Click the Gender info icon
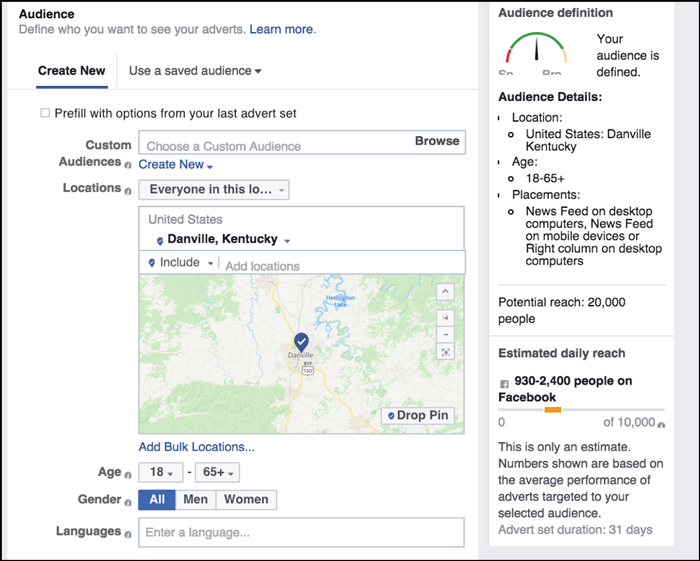This screenshot has height=561, width=700. point(128,503)
